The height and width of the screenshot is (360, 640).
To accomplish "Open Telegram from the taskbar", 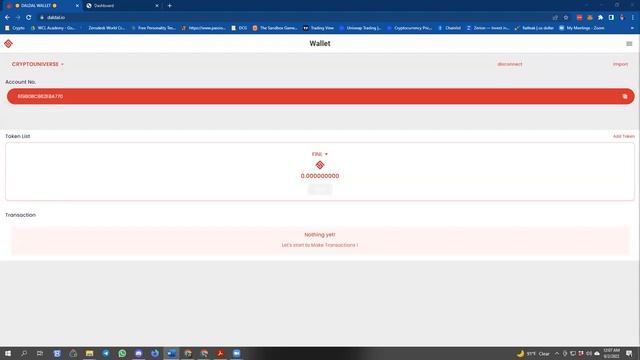I will point(106,353).
